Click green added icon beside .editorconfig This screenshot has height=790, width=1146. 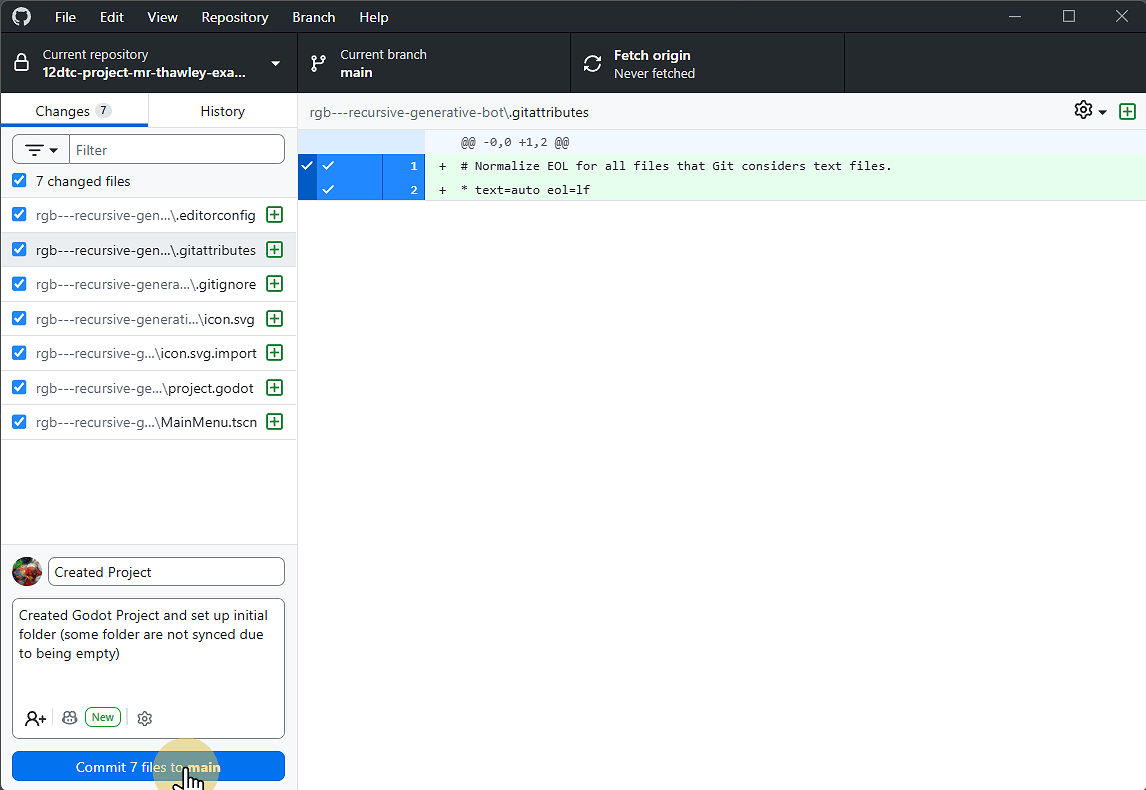pyautogui.click(x=275, y=215)
